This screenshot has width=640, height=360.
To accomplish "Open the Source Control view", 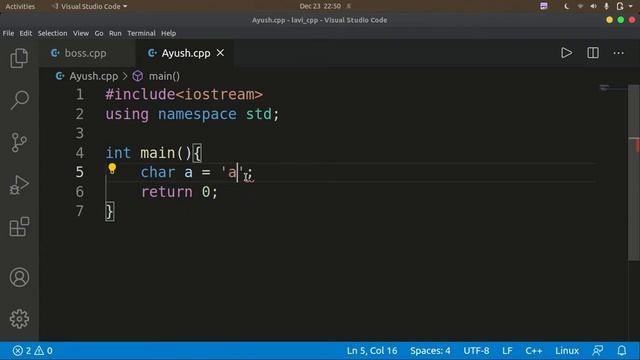I will pyautogui.click(x=19, y=142).
